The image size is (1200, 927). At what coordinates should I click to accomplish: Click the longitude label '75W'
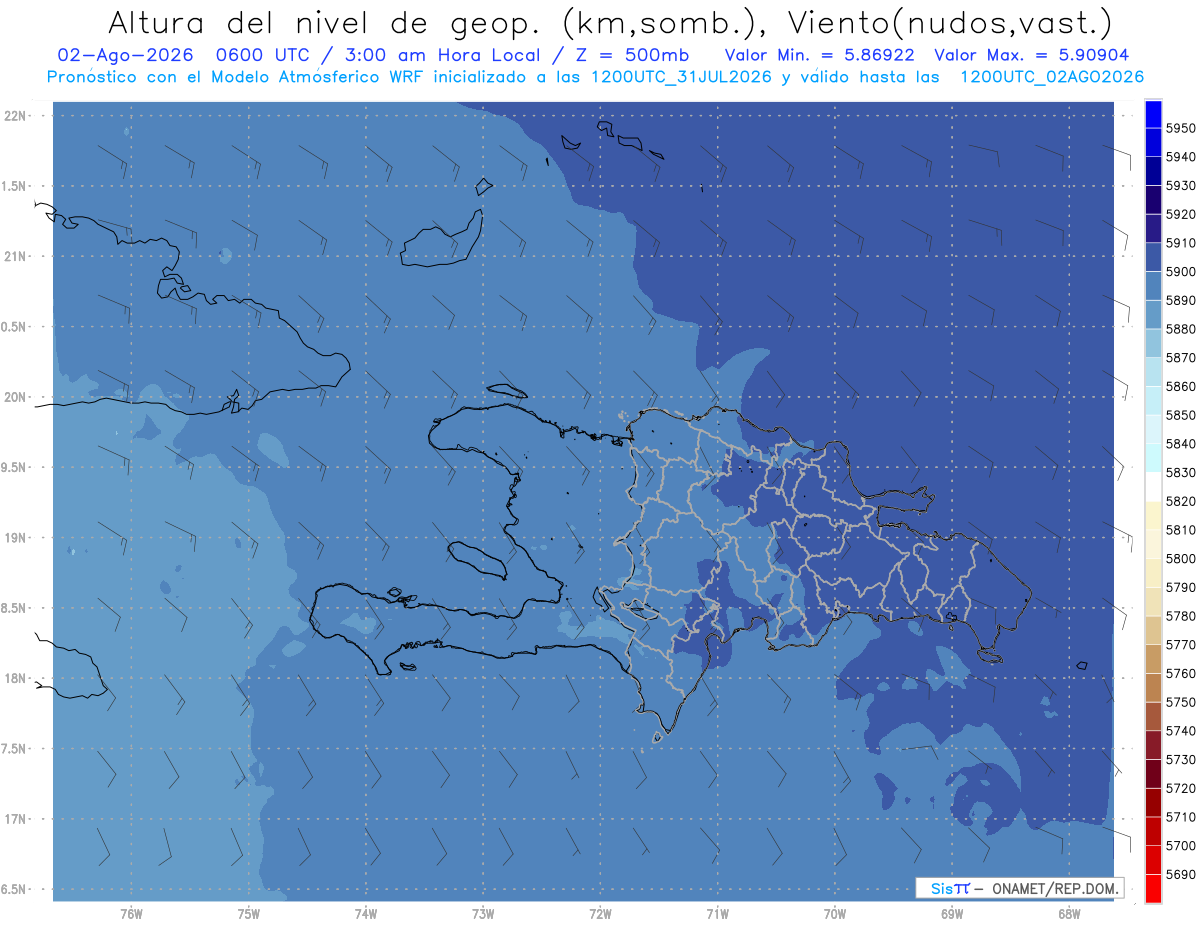pos(249,913)
